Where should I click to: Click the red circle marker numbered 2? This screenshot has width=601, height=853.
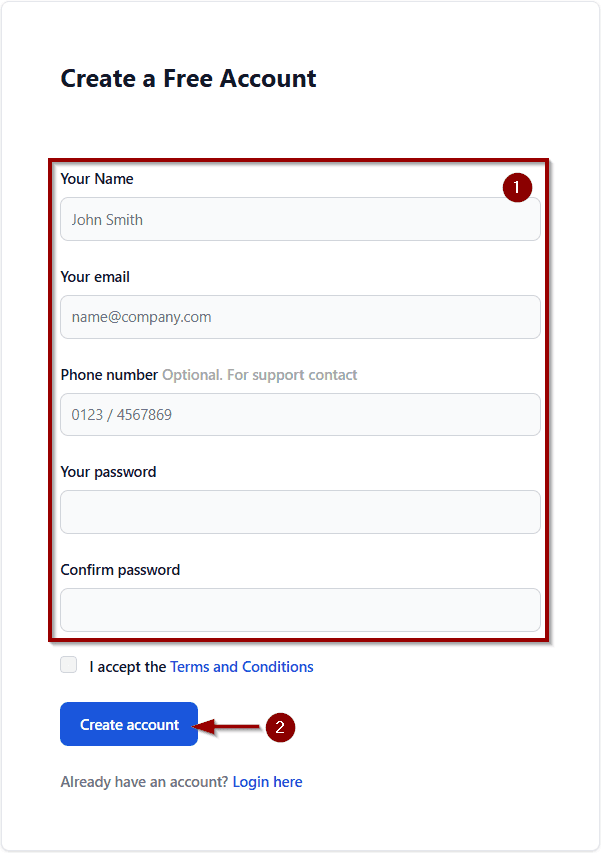[280, 728]
